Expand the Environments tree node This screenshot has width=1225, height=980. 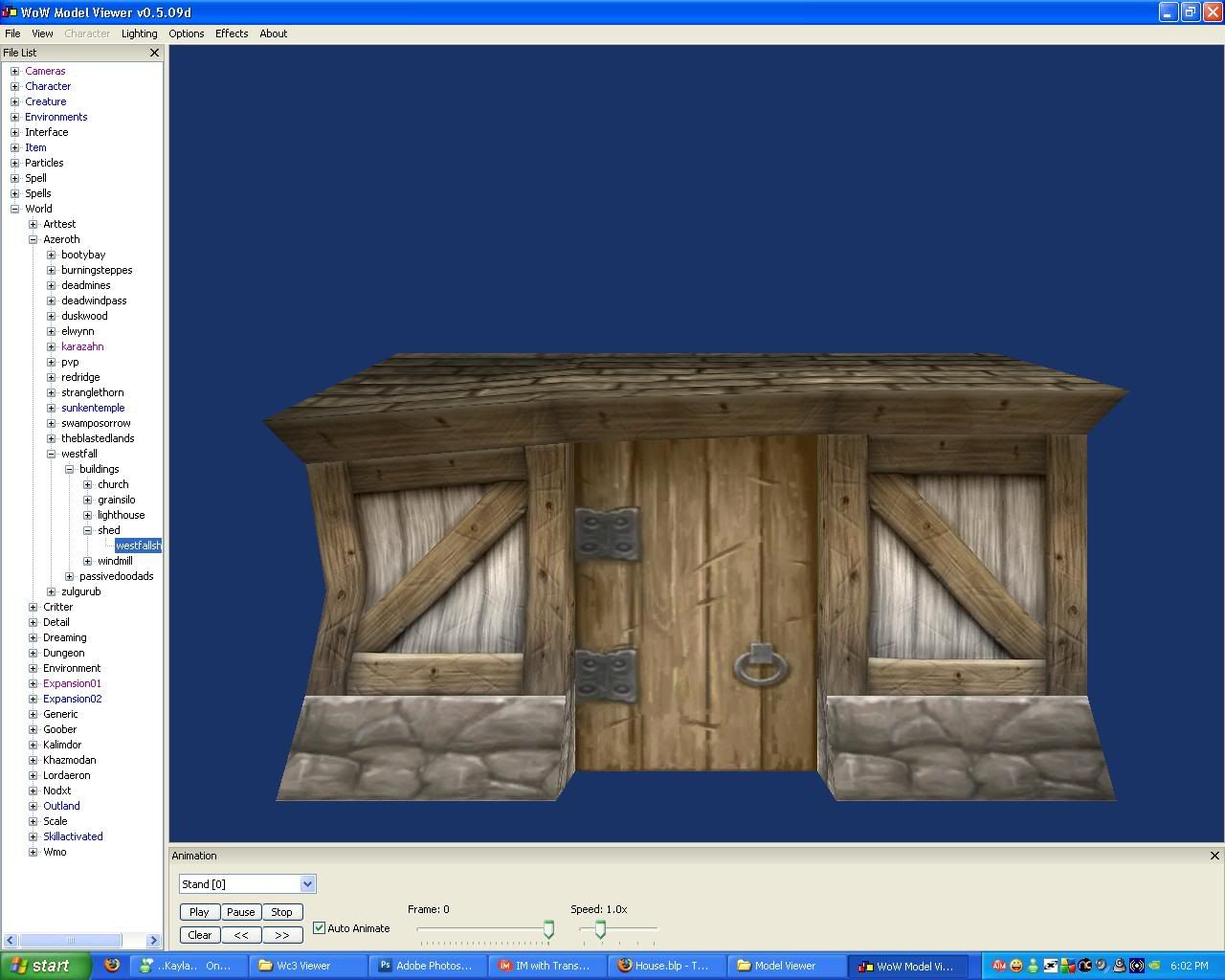tap(15, 117)
